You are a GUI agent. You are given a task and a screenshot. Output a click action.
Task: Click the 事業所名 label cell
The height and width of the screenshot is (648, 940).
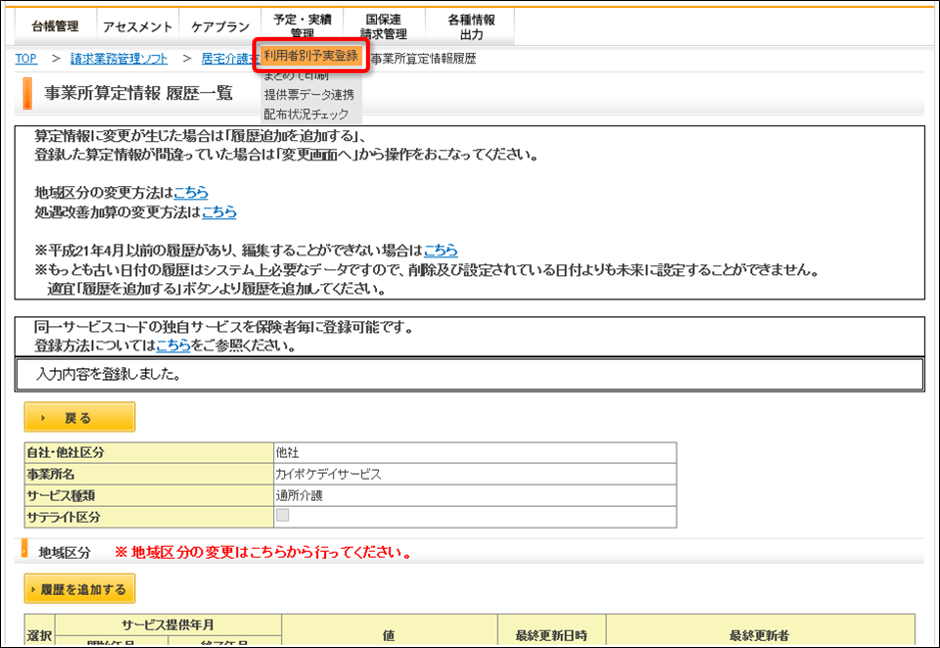pos(149,474)
